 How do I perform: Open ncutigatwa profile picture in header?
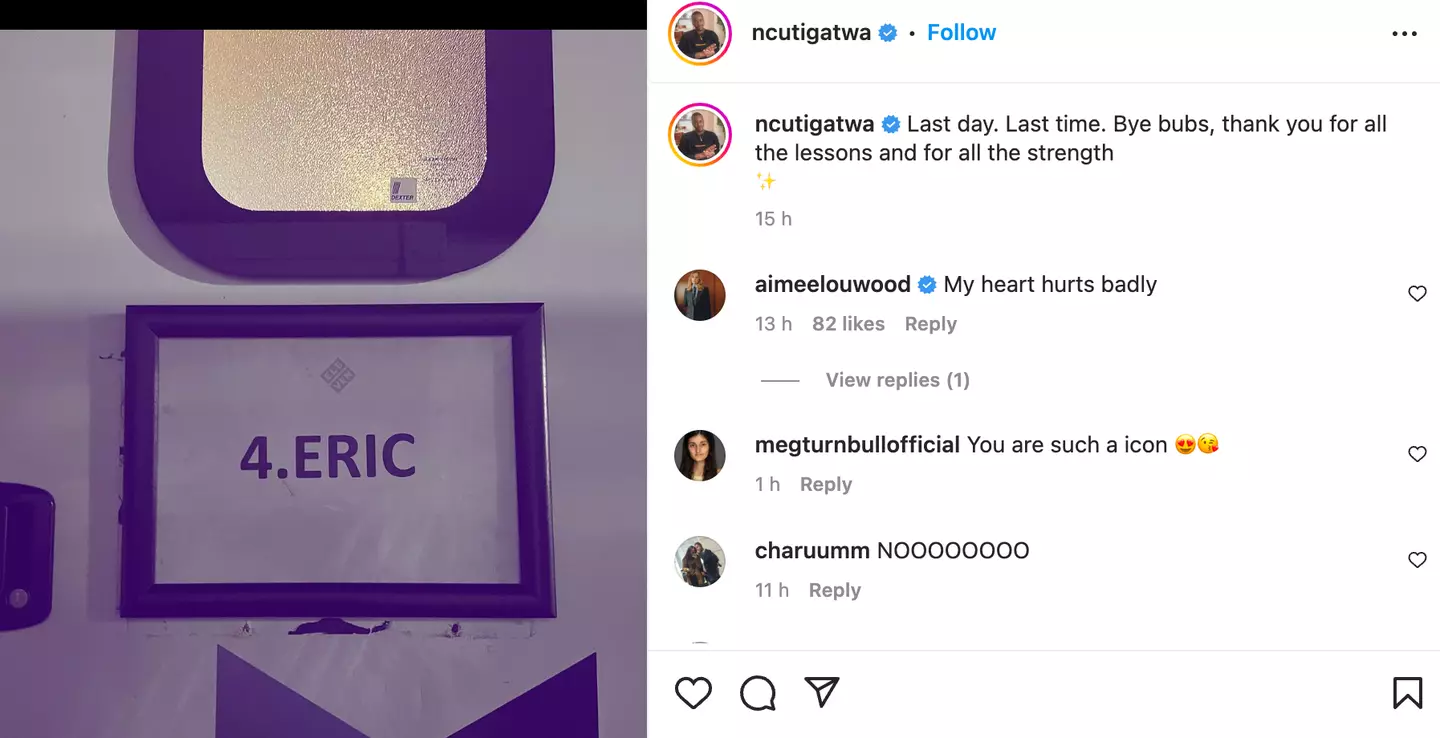pos(699,34)
